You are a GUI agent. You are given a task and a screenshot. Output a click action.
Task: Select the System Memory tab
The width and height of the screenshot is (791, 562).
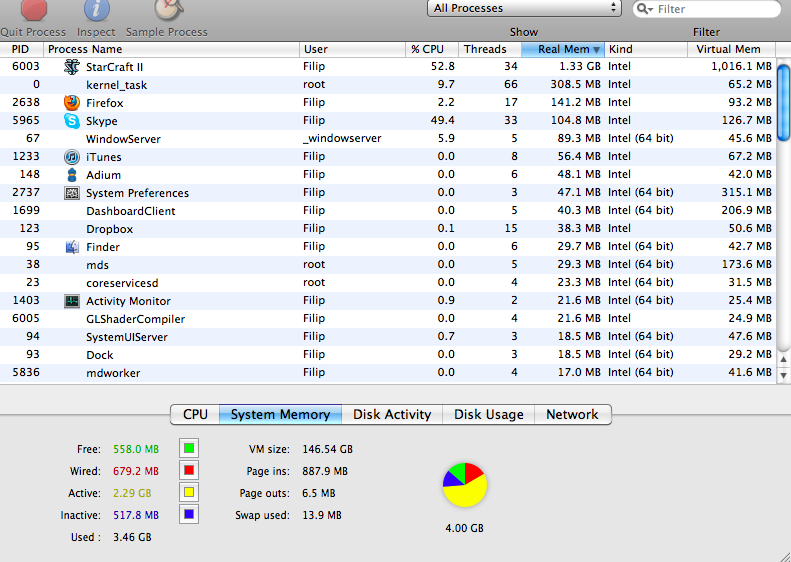[280, 414]
